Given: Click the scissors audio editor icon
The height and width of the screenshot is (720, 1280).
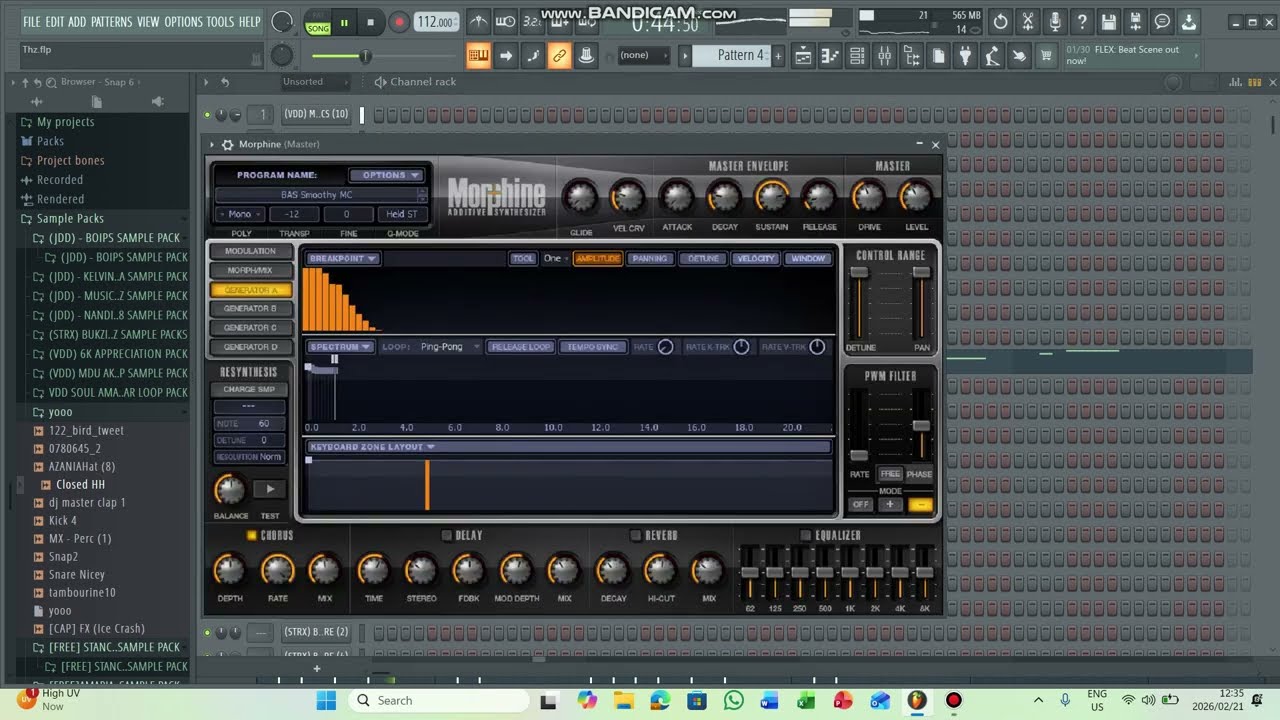Looking at the screenshot, I should [1027, 21].
